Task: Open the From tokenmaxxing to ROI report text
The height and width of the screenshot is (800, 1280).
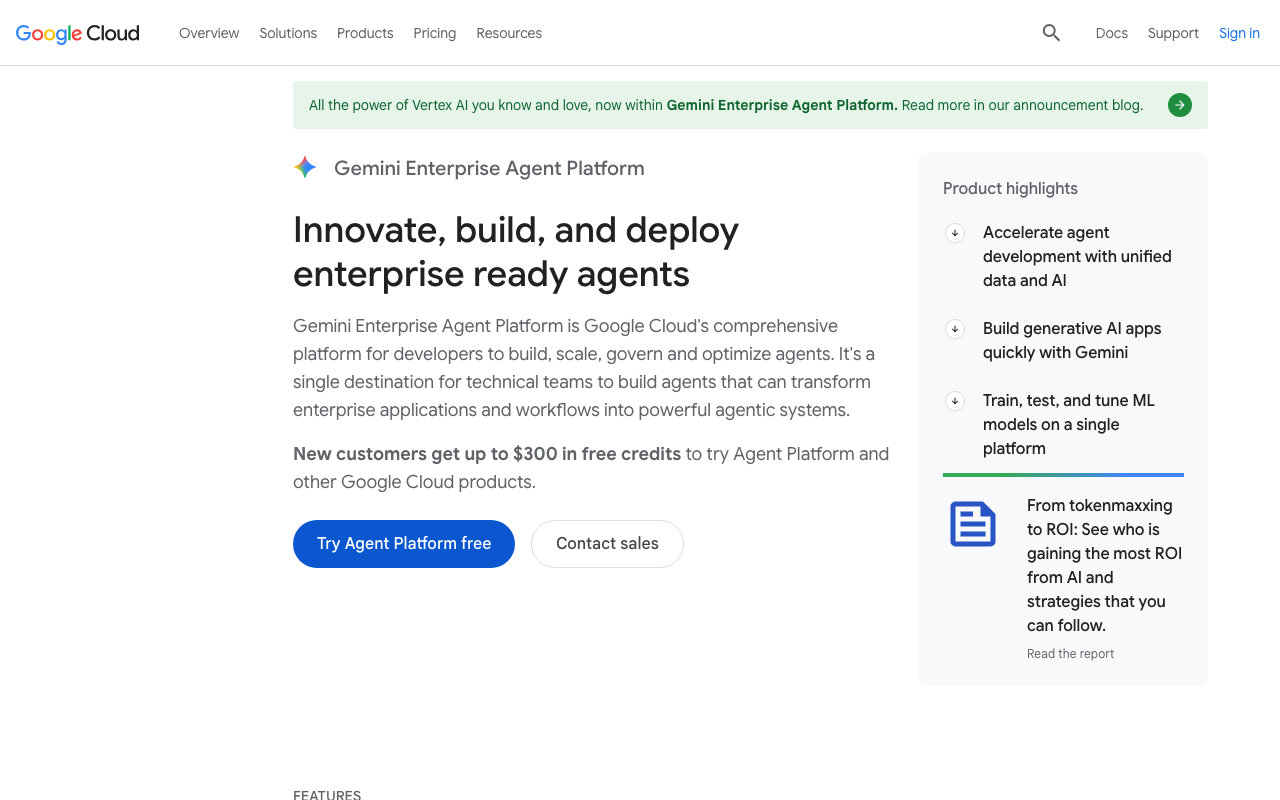Action: 1105,566
